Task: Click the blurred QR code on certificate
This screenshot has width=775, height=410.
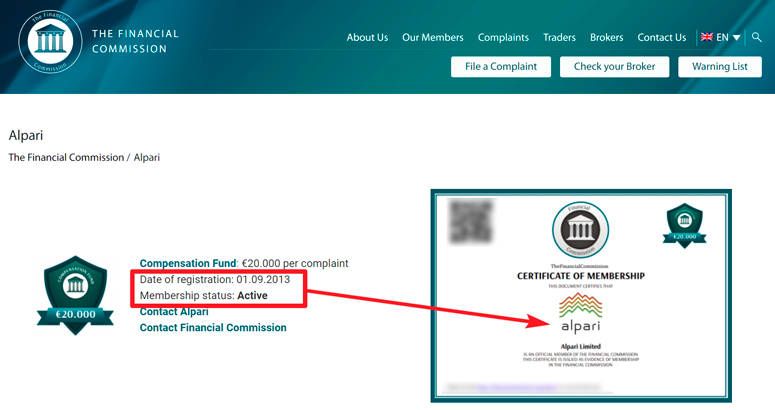Action: (471, 221)
